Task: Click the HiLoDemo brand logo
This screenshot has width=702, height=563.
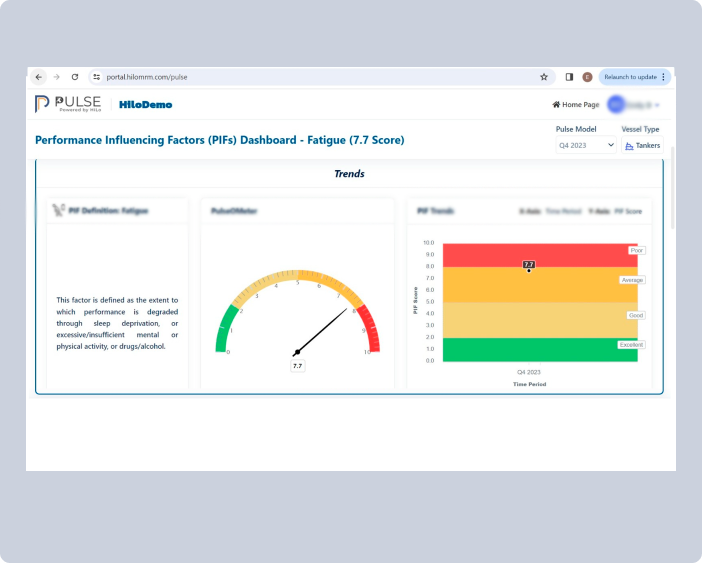Action: pos(145,104)
